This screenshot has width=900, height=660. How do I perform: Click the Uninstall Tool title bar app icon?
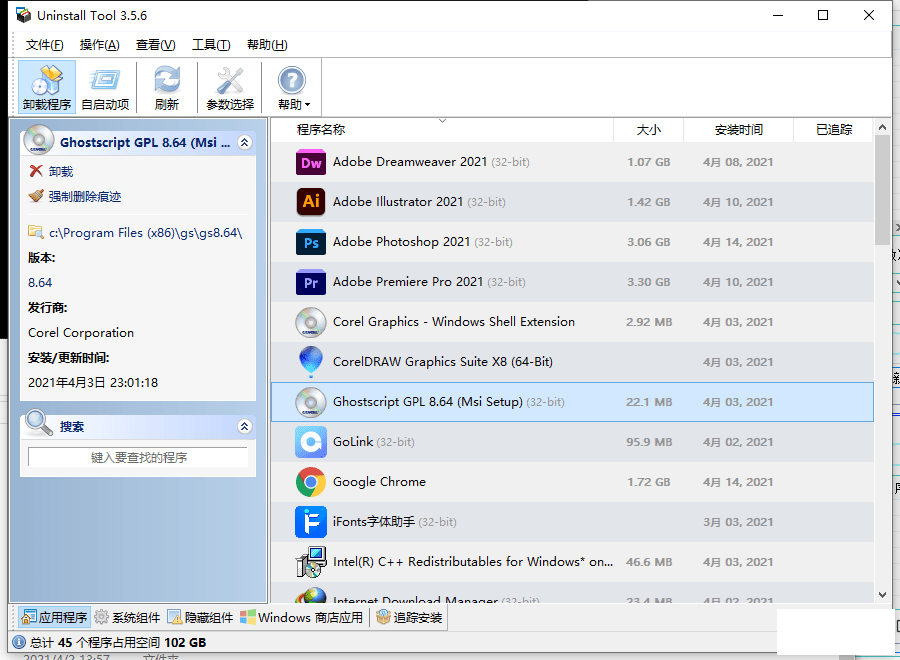tap(24, 15)
